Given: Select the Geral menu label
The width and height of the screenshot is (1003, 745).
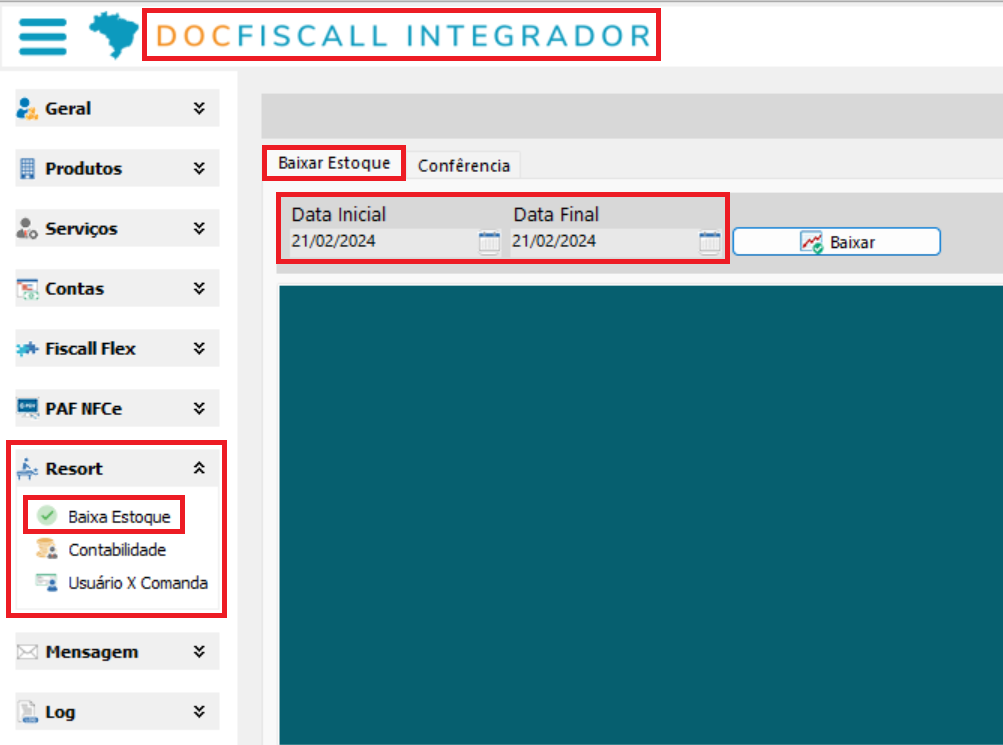Looking at the screenshot, I should pyautogui.click(x=68, y=109).
